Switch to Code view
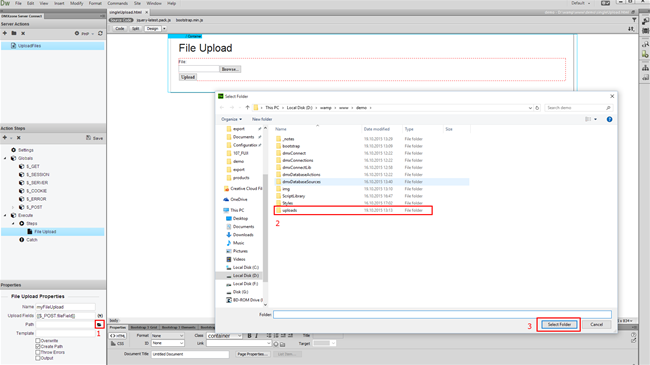Viewport: 650px width, 365px height. click(x=120, y=29)
